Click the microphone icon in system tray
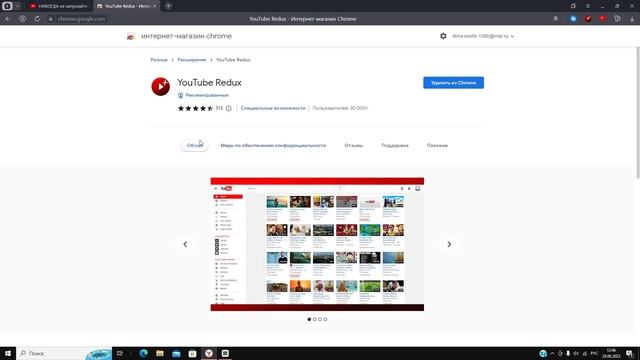The height and width of the screenshot is (360, 640). 568,353
